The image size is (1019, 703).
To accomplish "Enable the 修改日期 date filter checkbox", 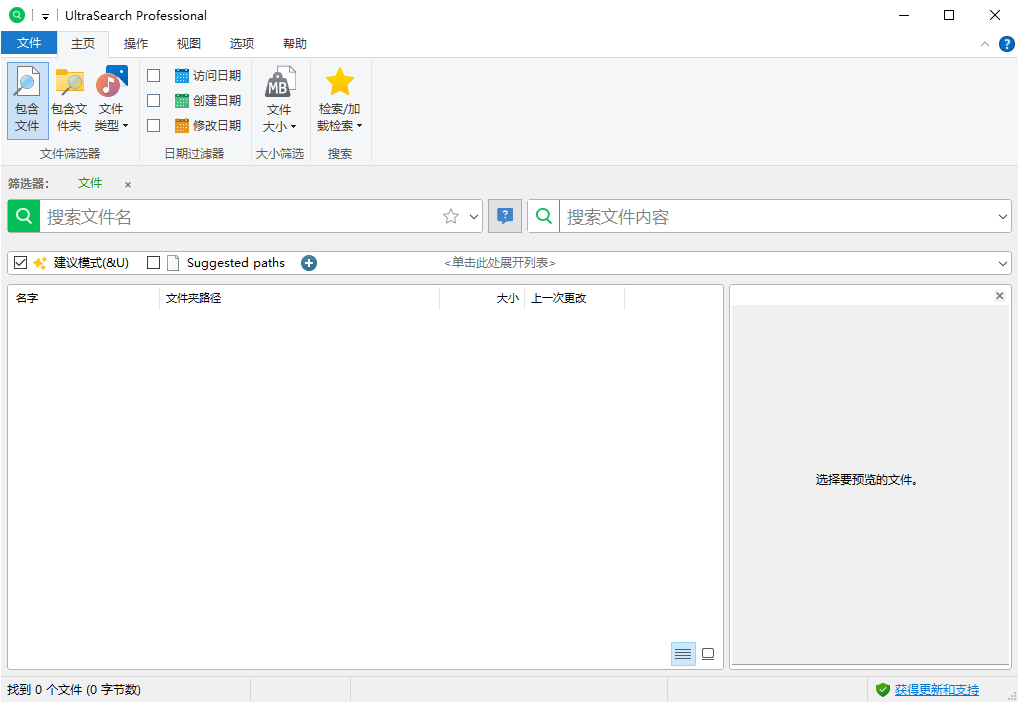I will (153, 125).
